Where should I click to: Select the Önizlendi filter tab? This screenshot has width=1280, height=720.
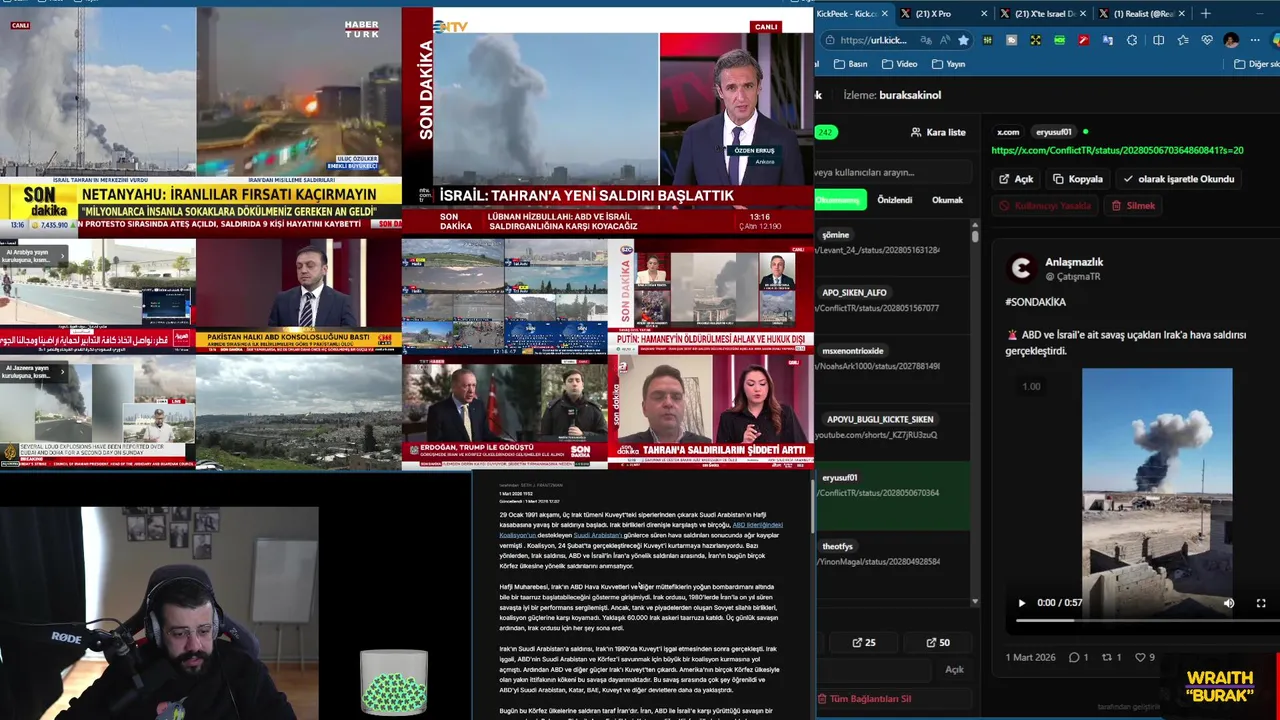point(894,200)
